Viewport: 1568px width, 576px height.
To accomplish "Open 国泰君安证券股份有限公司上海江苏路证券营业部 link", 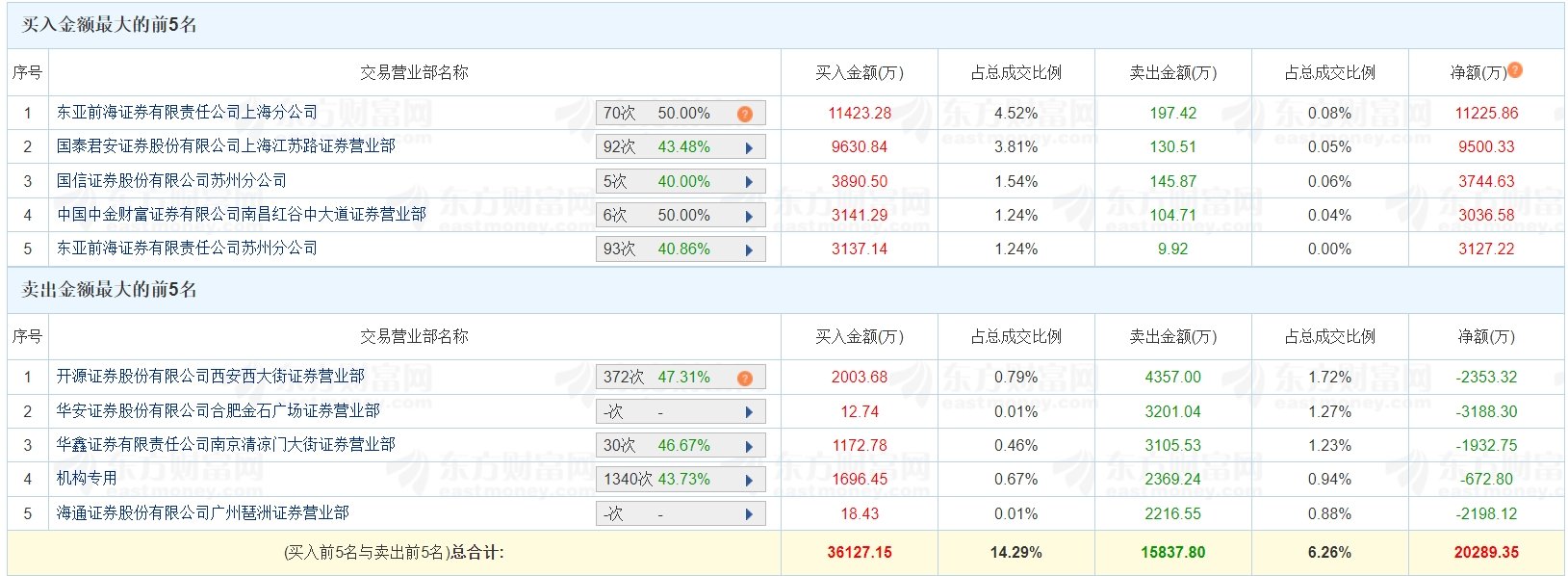I will coord(226,146).
